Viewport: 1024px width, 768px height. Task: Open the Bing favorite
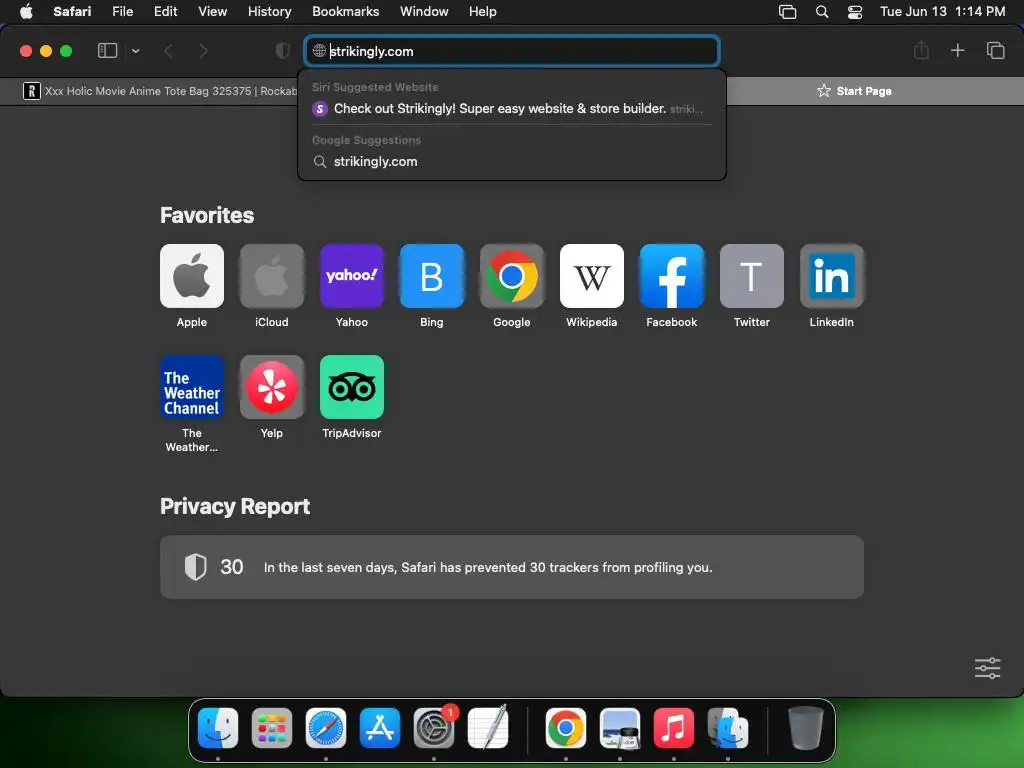(432, 276)
